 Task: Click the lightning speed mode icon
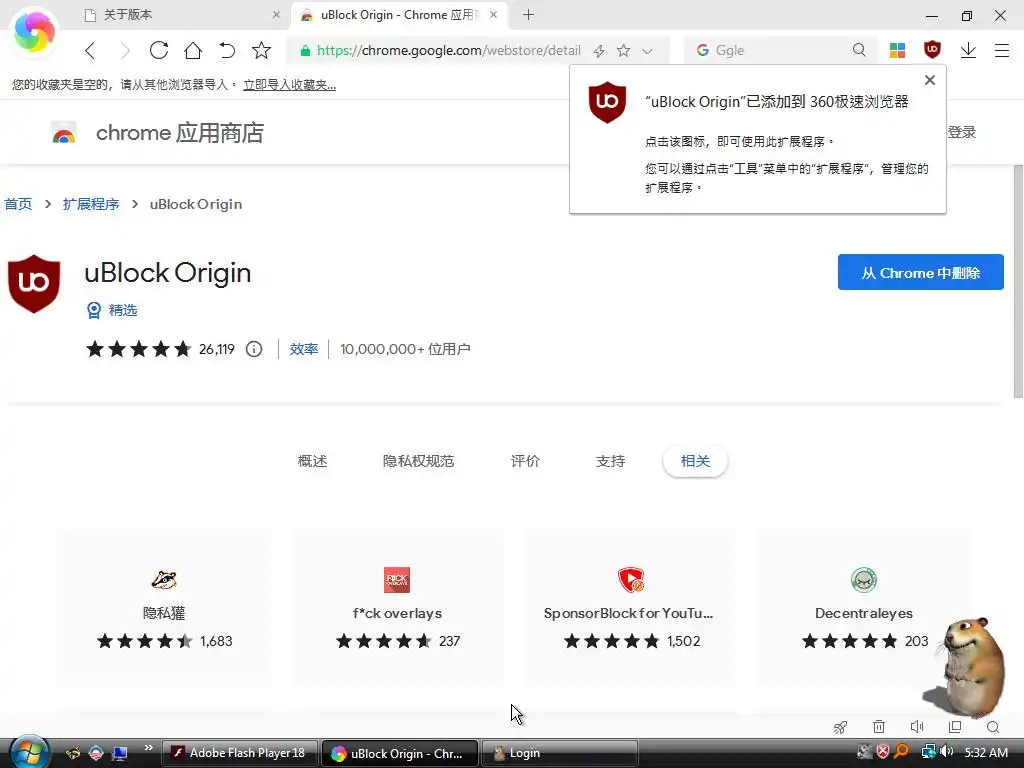pyautogui.click(x=599, y=51)
